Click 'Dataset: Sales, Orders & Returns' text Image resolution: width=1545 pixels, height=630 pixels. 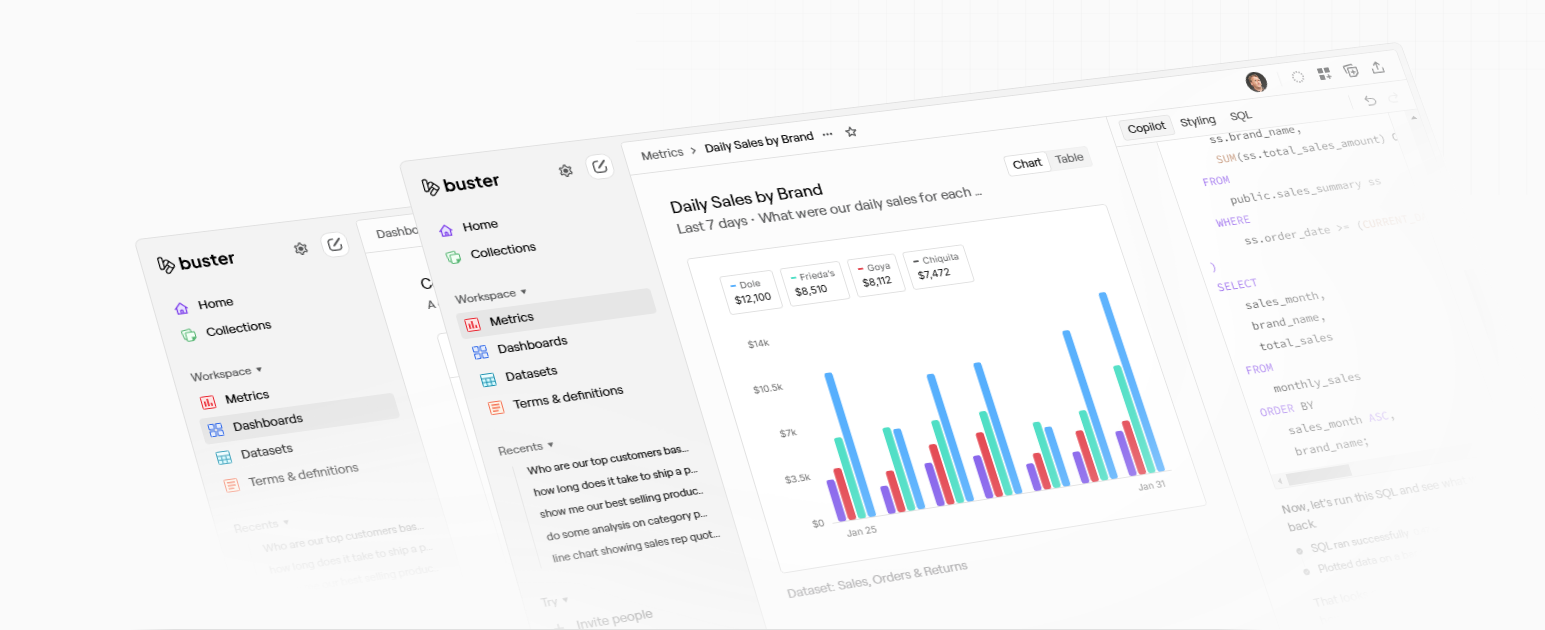(877, 580)
